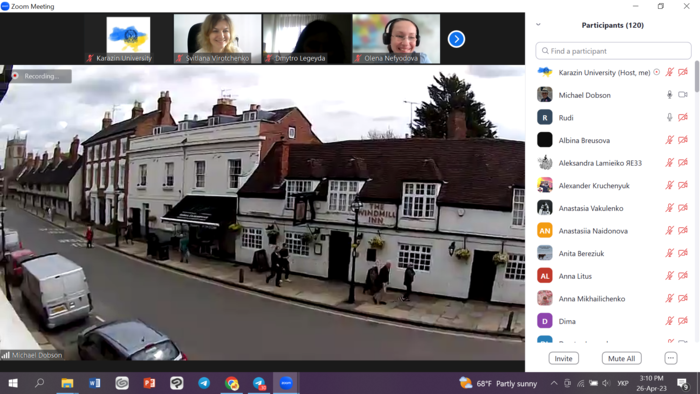The image size is (700, 394).
Task: Select Dmytro Legeyda video thumbnail
Action: [307, 39]
